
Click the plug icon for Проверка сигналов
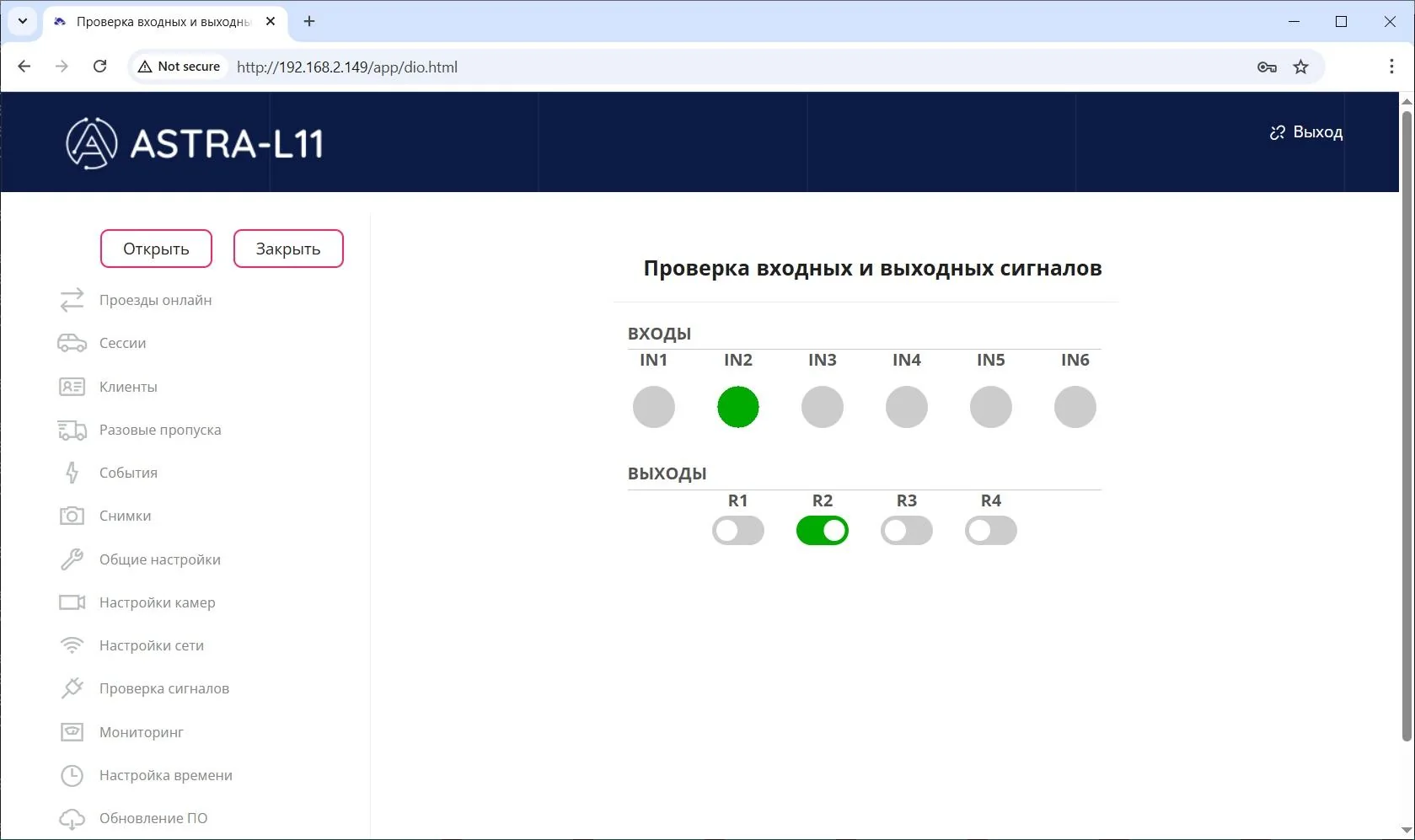[72, 688]
